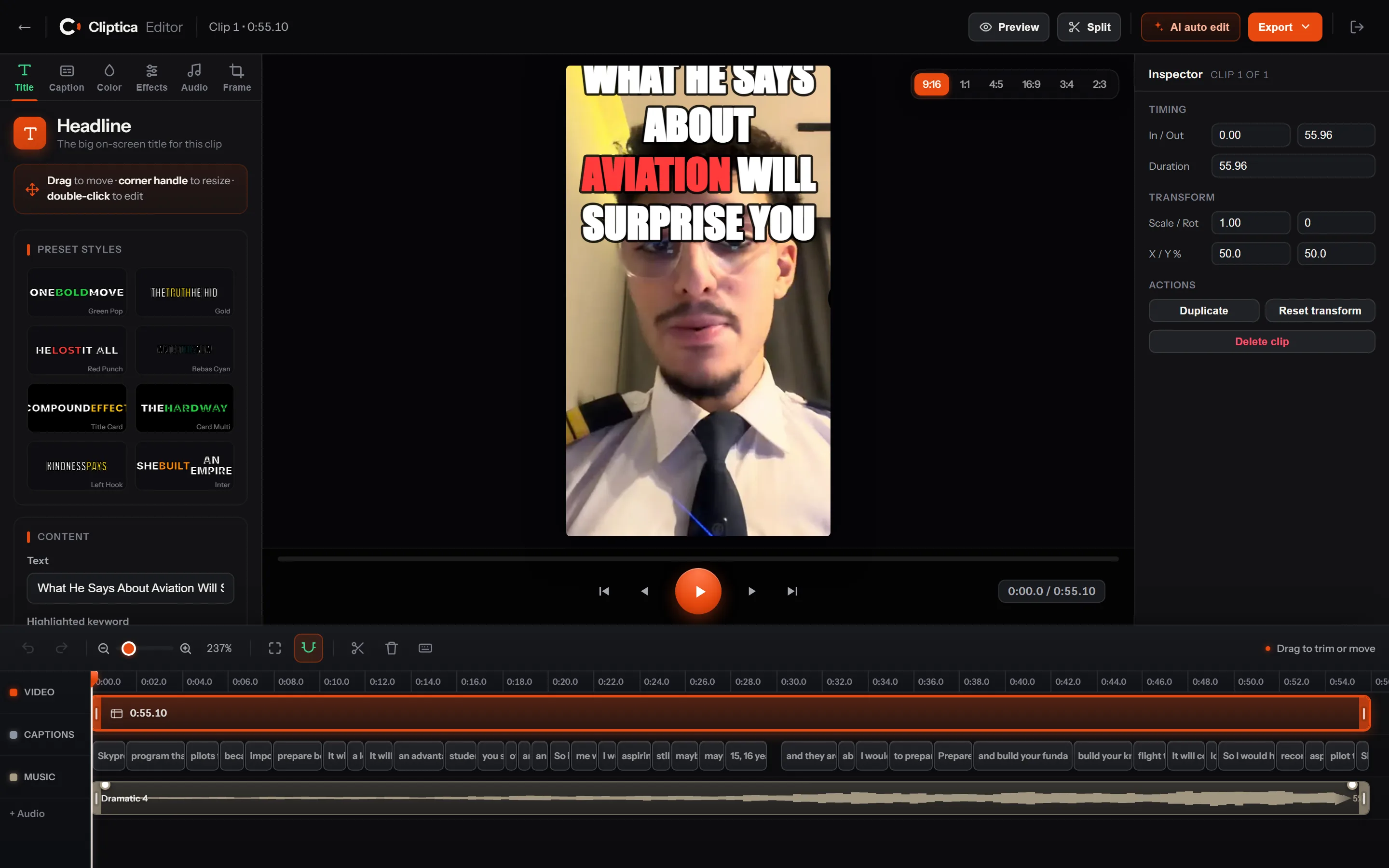The width and height of the screenshot is (1389, 868).
Task: Click the Out time field 55.96
Action: click(1335, 135)
